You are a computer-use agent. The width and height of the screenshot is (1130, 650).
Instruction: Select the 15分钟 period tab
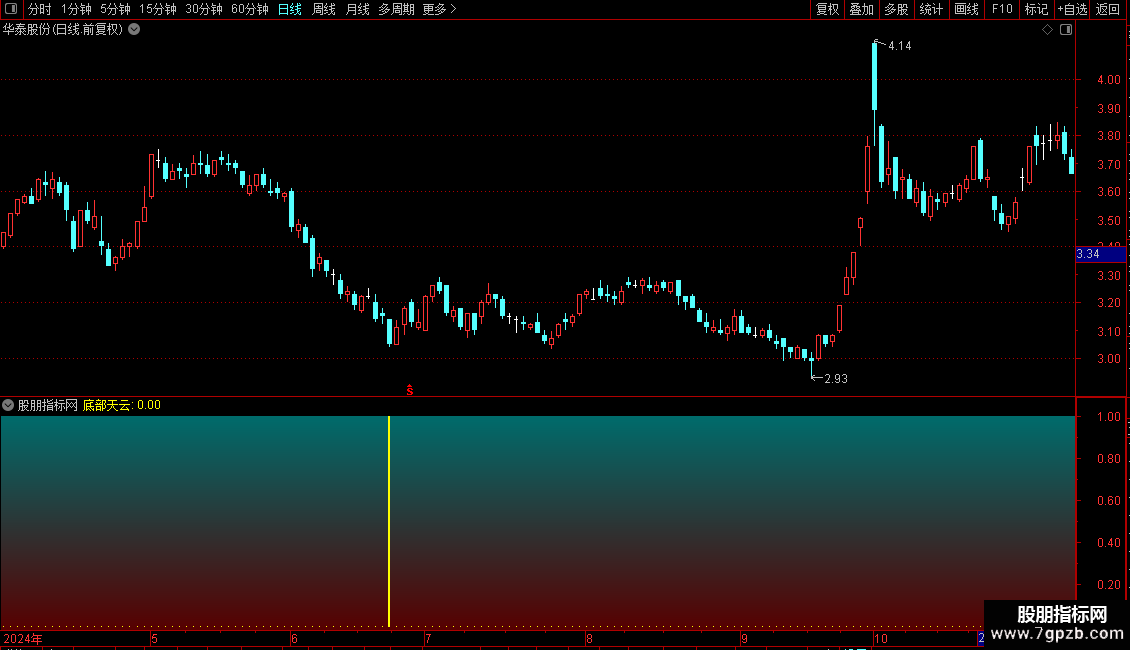pos(157,9)
